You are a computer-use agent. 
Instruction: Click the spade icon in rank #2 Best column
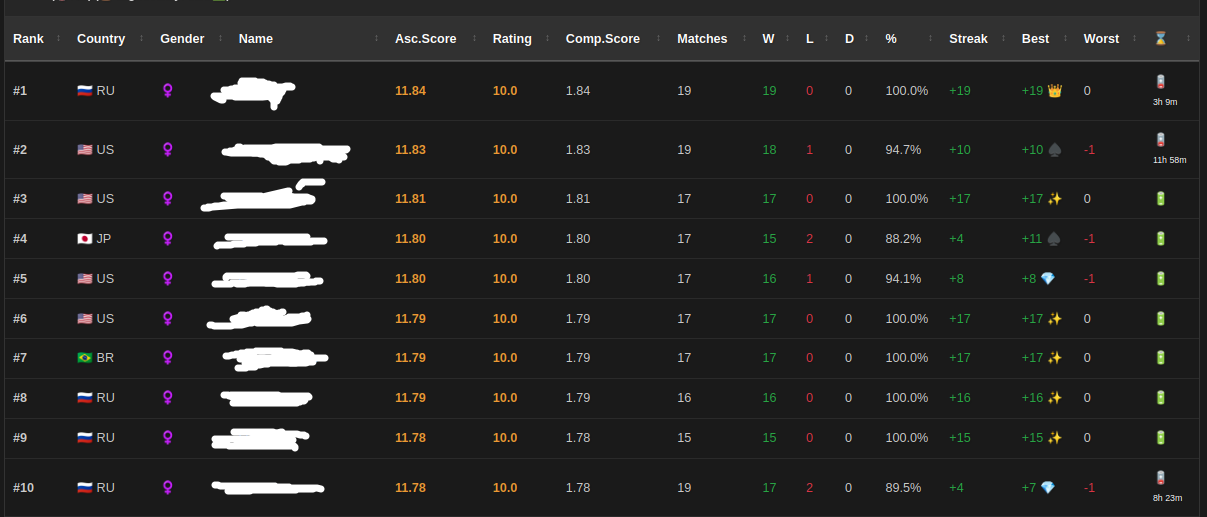click(1055, 150)
